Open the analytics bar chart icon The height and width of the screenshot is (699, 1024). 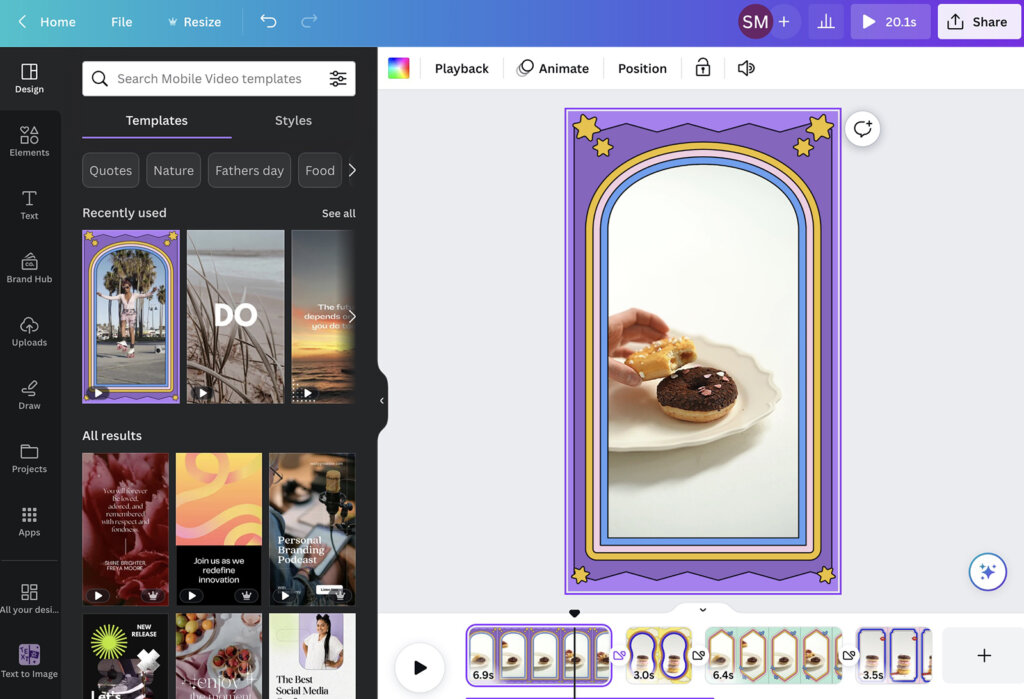pyautogui.click(x=825, y=21)
